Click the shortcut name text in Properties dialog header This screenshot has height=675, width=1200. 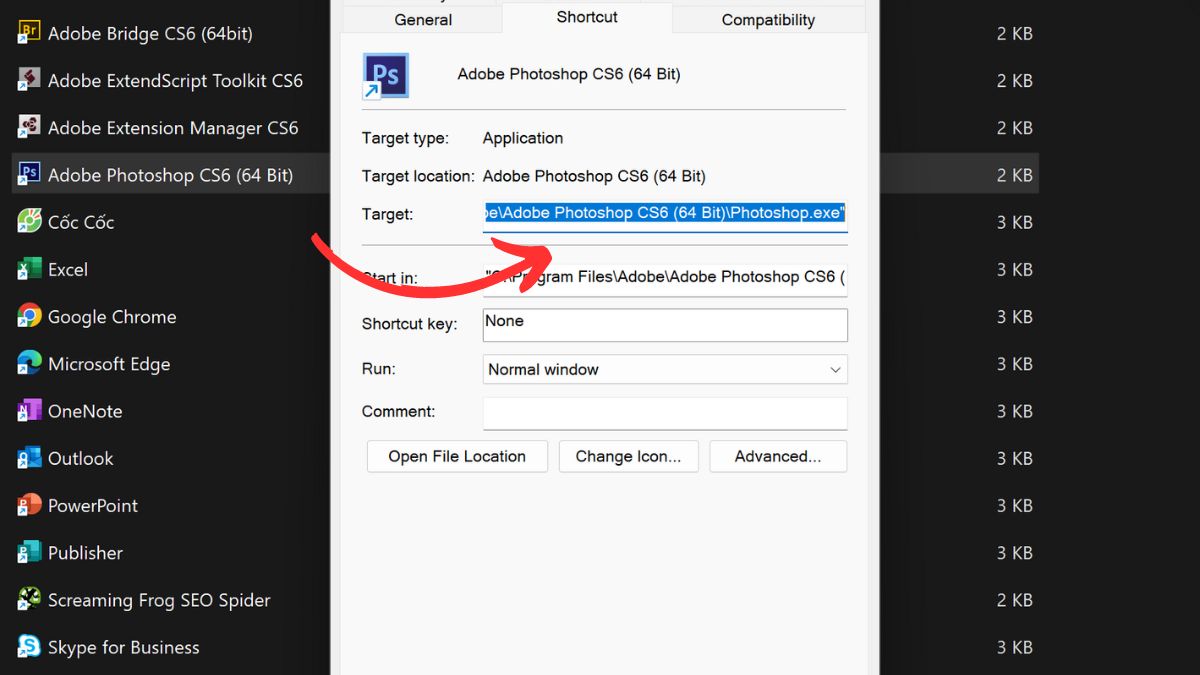569,74
